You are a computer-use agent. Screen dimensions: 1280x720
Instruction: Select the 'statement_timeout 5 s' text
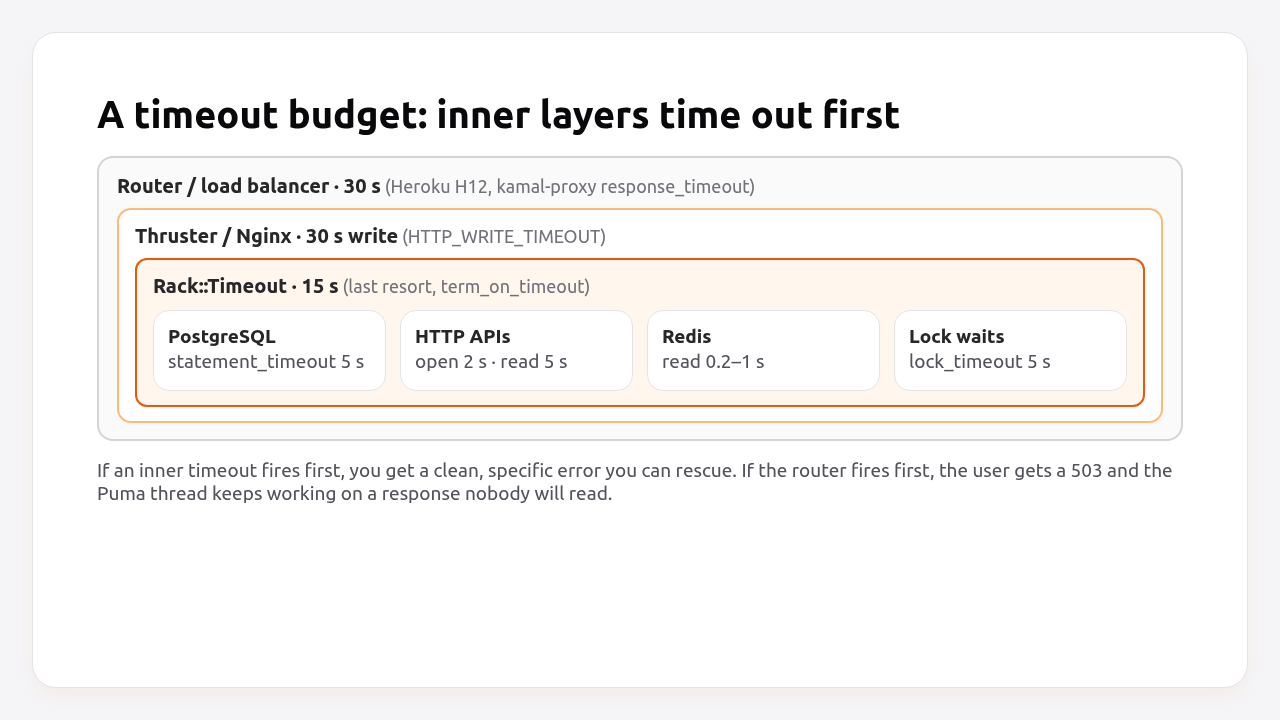(x=266, y=361)
